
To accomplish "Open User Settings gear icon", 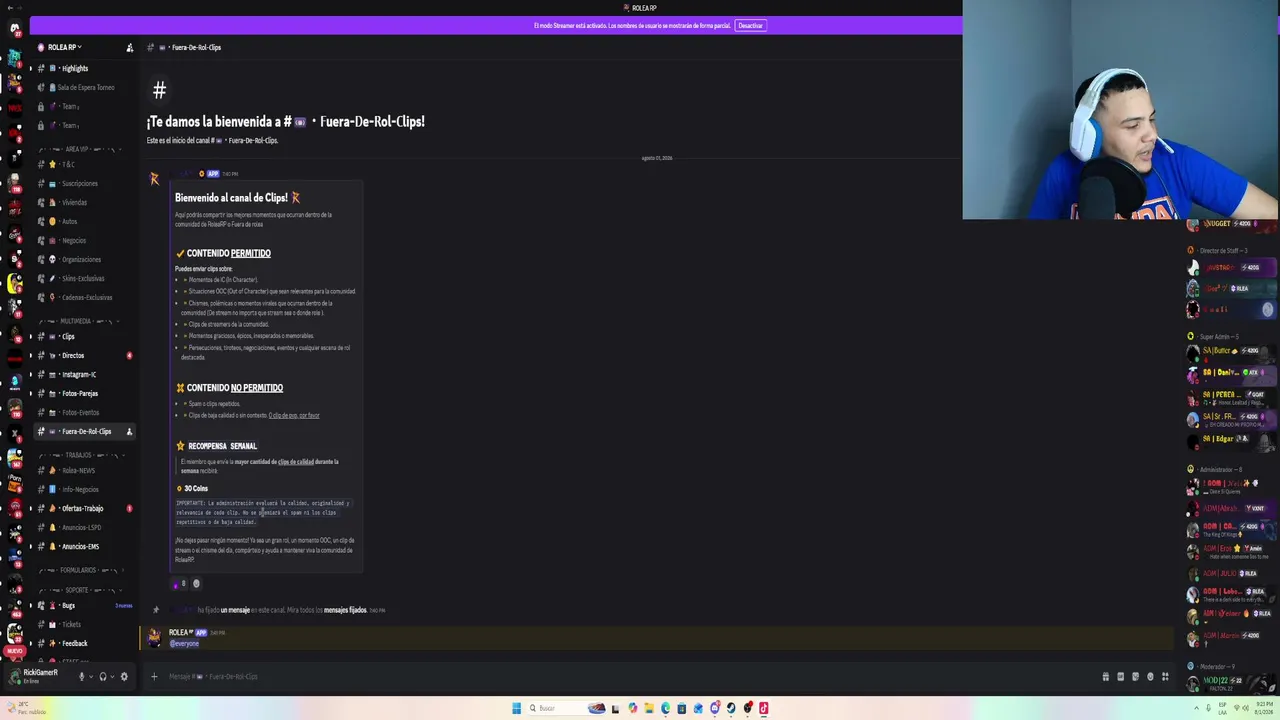I will coord(124,676).
